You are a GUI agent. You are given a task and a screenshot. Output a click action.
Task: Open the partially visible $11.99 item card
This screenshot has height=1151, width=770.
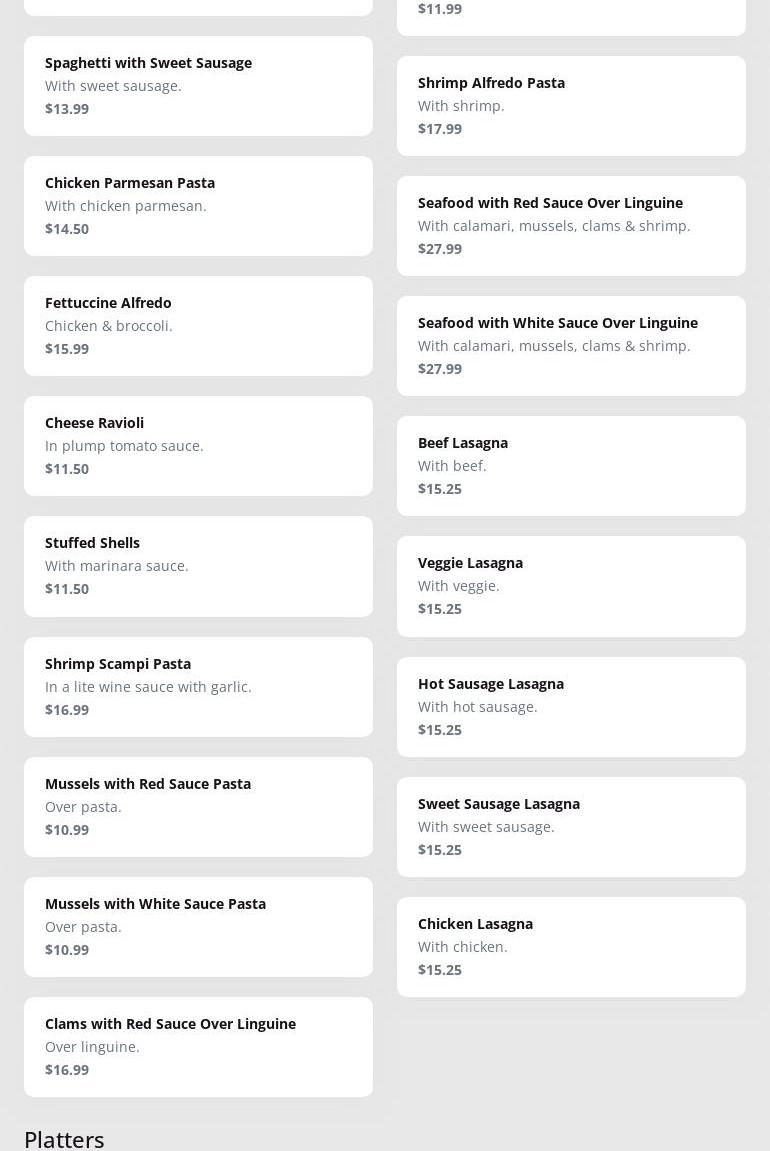coord(571,16)
